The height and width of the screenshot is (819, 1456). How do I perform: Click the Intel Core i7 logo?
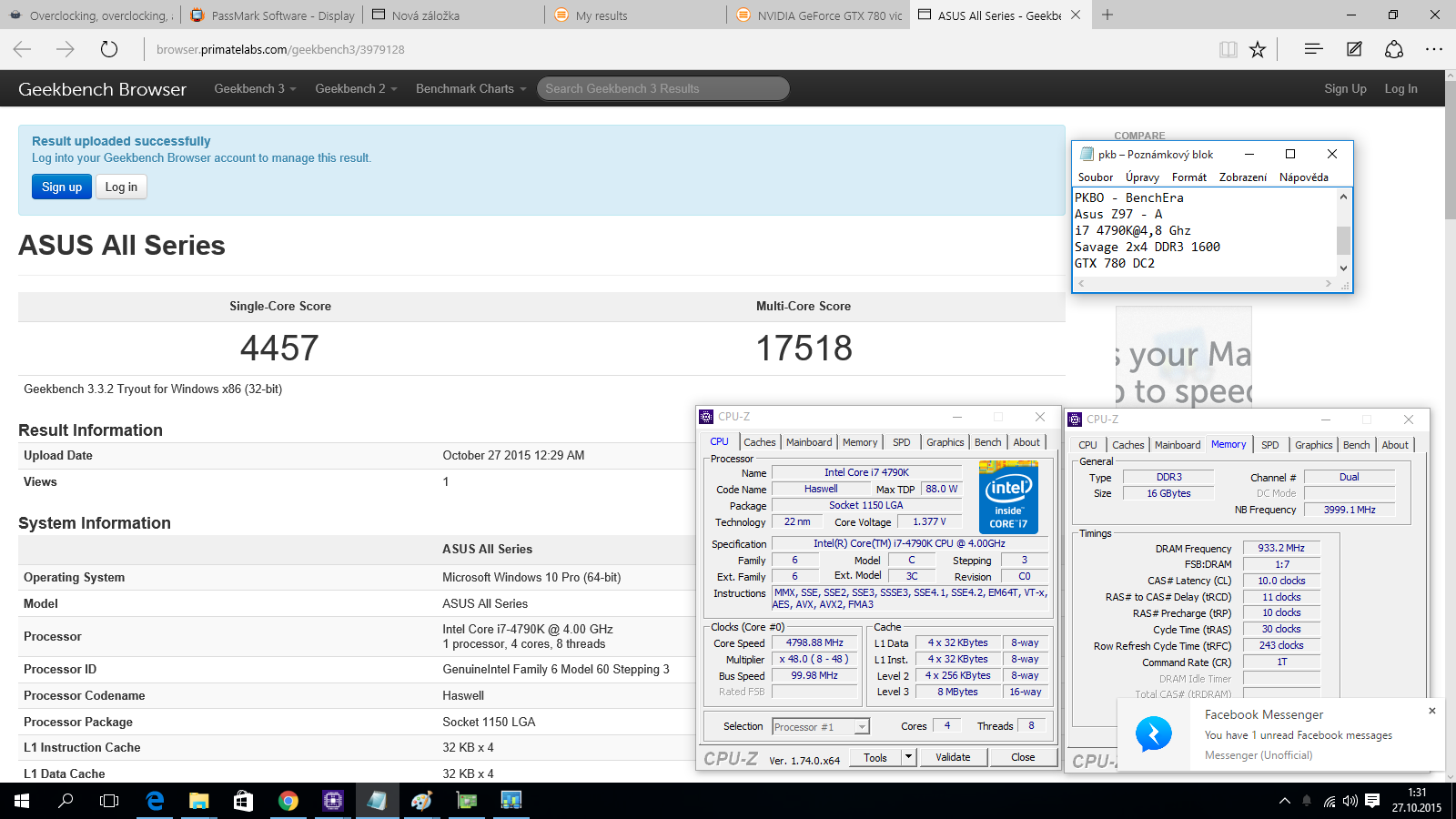[1008, 497]
